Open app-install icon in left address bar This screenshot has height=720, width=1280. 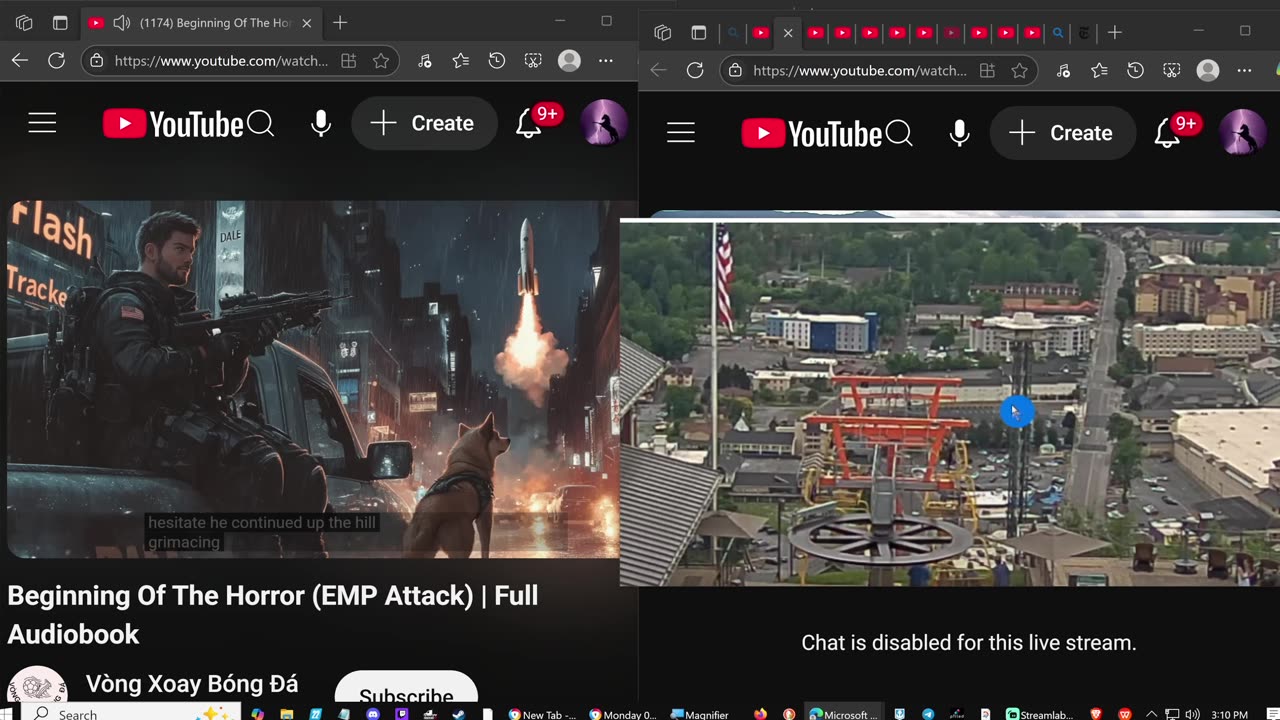point(348,61)
